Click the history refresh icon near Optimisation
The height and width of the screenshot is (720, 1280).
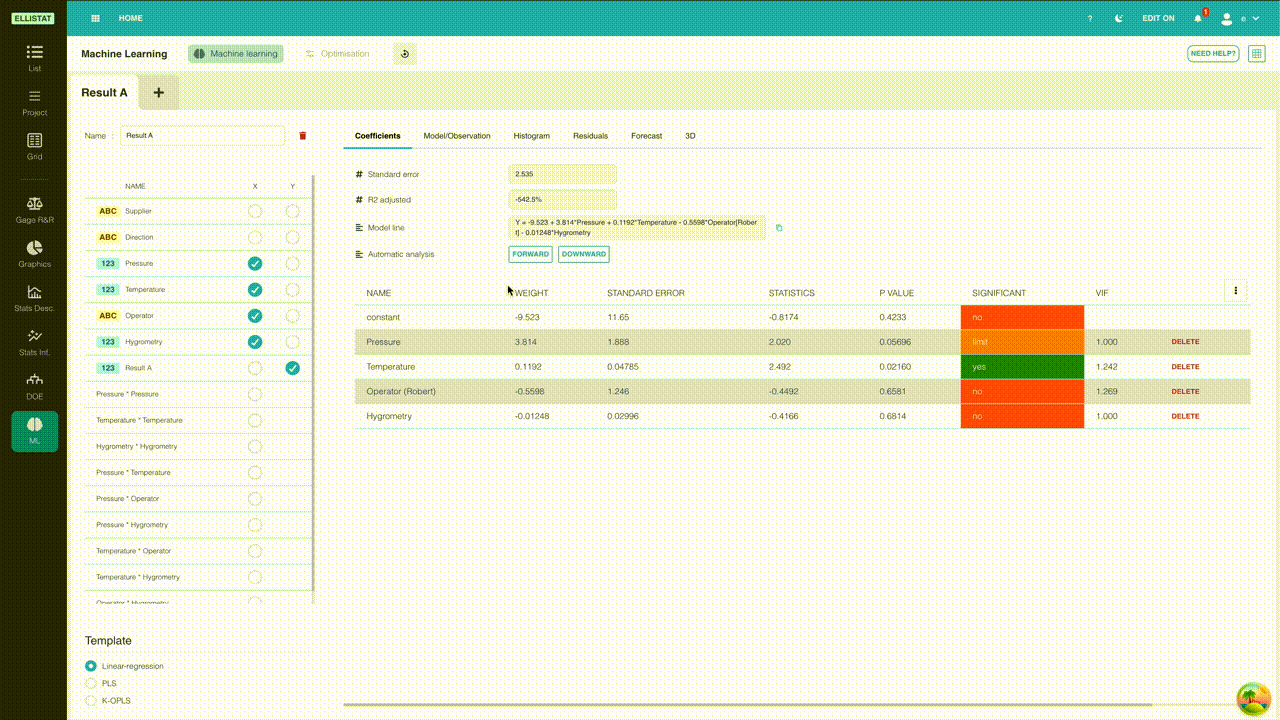(405, 54)
